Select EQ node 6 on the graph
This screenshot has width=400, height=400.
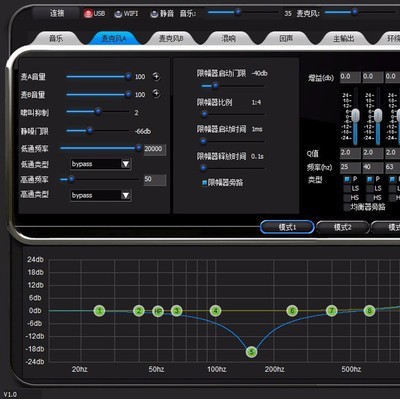pyautogui.click(x=292, y=311)
